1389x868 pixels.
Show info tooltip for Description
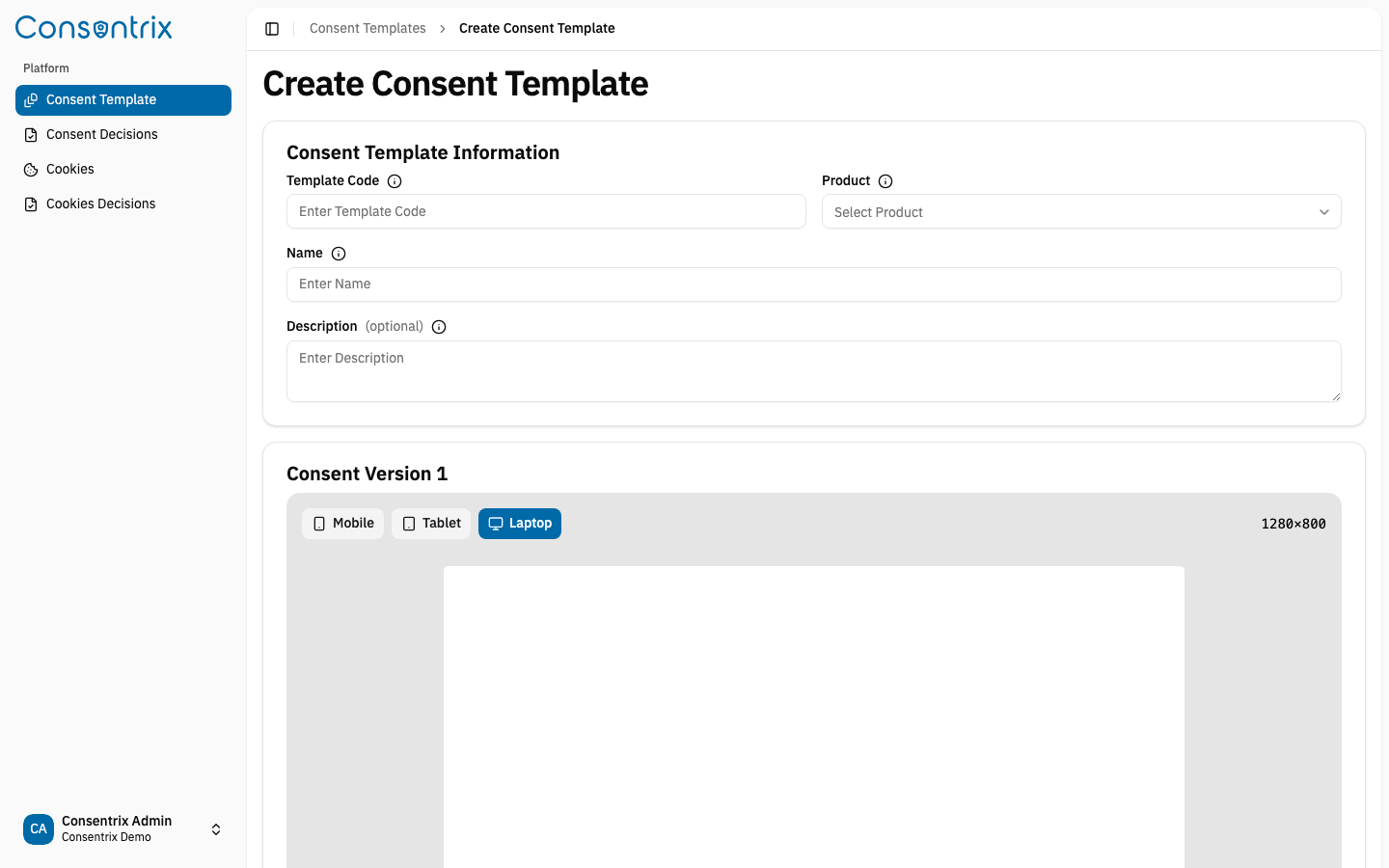439,327
